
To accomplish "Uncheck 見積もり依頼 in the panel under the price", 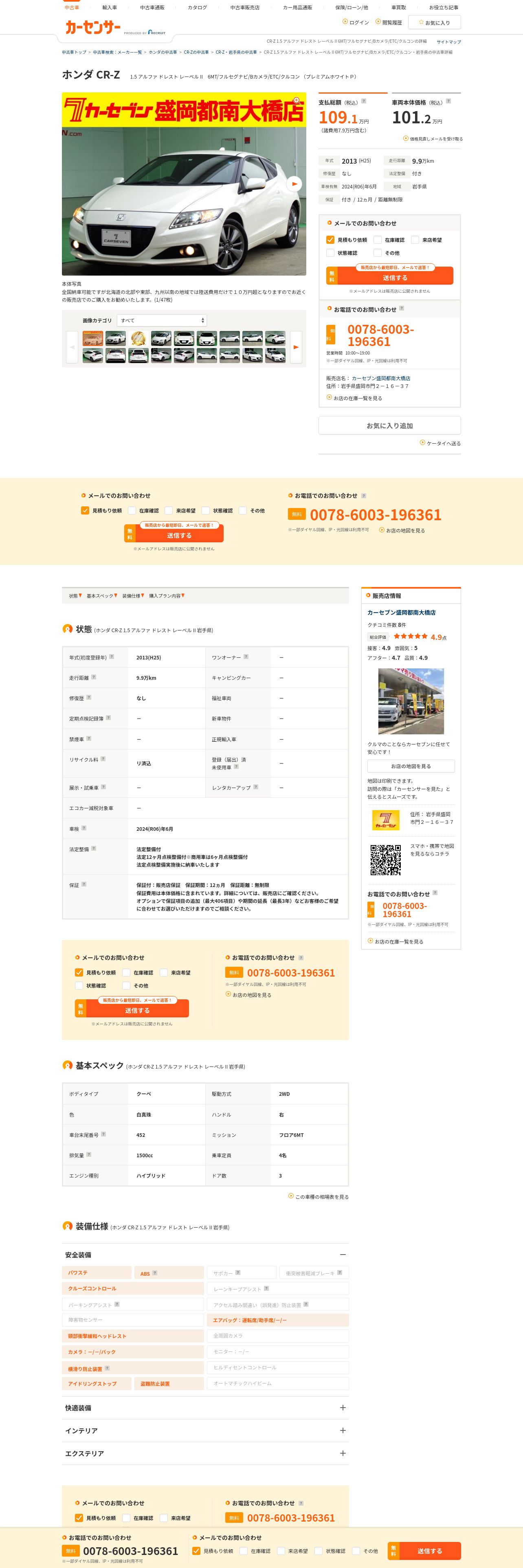I will (x=331, y=240).
